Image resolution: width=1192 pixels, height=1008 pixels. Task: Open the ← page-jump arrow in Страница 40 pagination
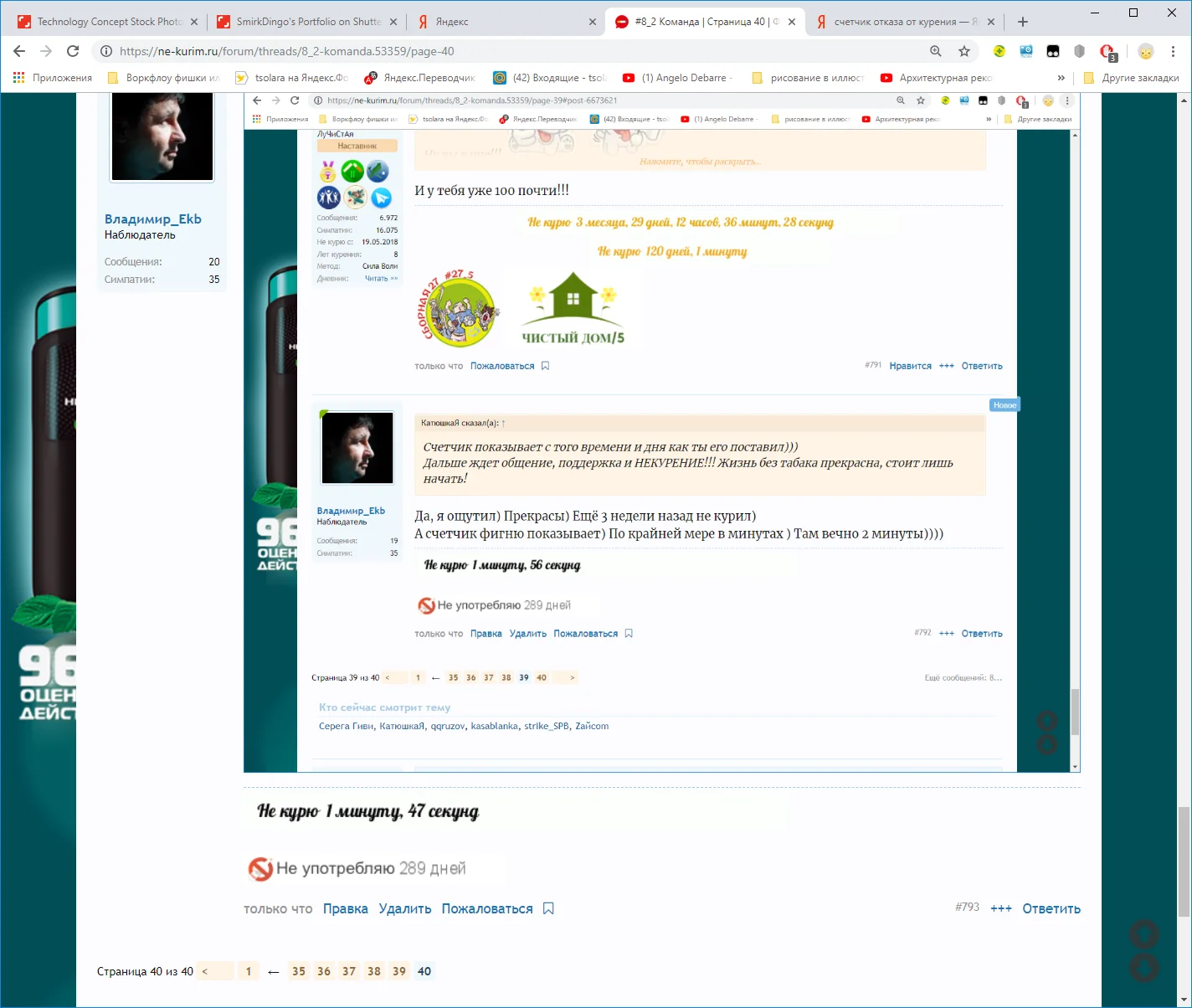click(274, 972)
